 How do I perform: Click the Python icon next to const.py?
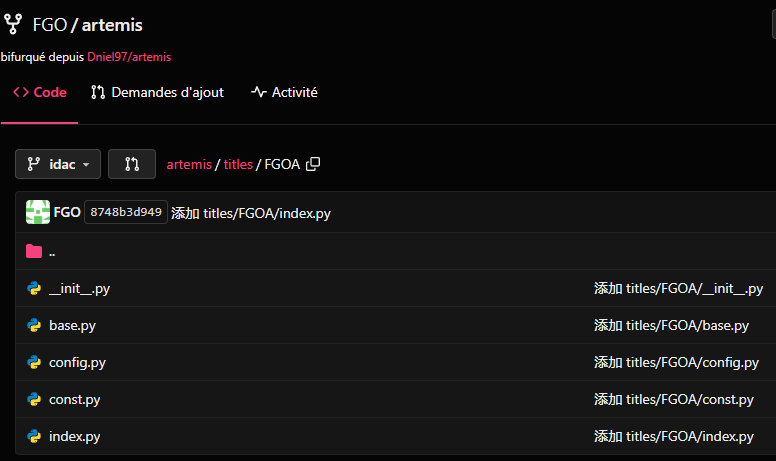pyautogui.click(x=34, y=399)
